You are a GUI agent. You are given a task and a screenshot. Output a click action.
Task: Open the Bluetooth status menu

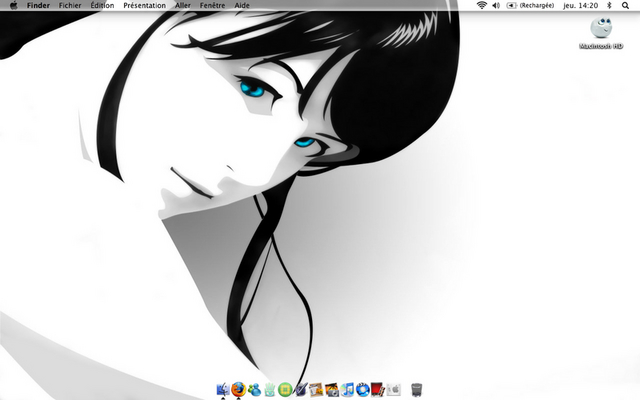[609, 5]
